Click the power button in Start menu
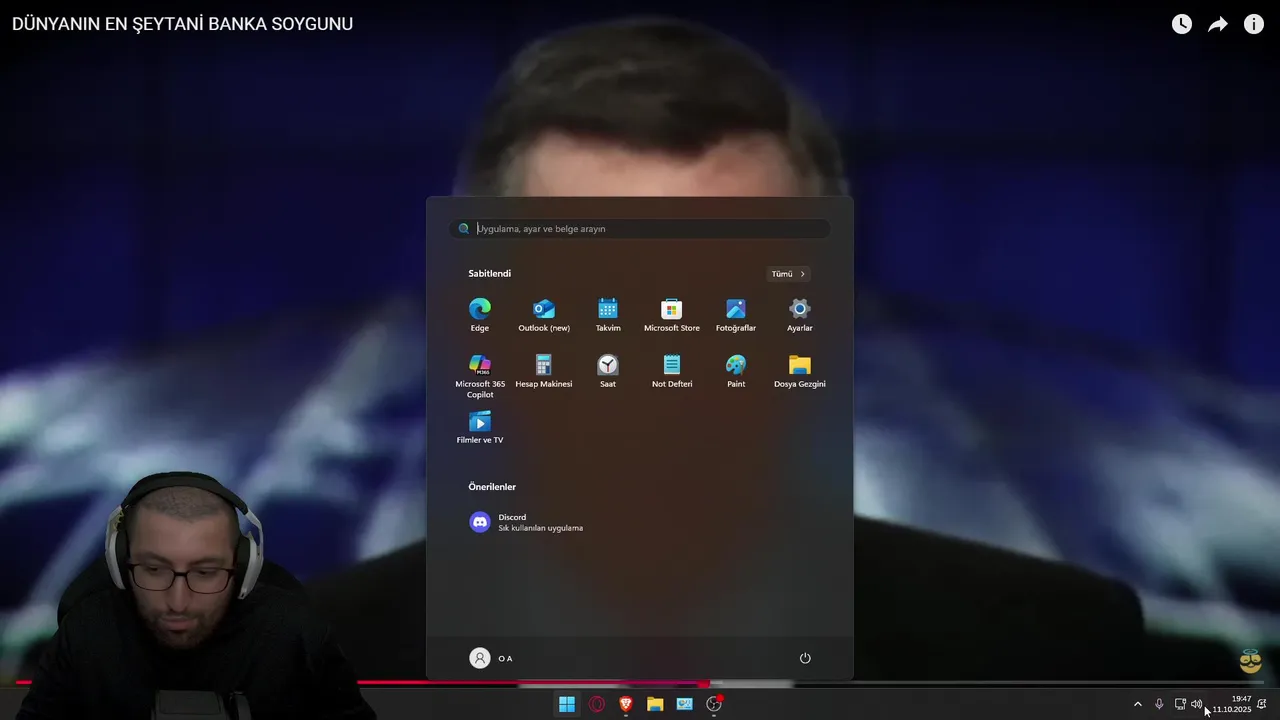The image size is (1280, 720). (x=805, y=658)
